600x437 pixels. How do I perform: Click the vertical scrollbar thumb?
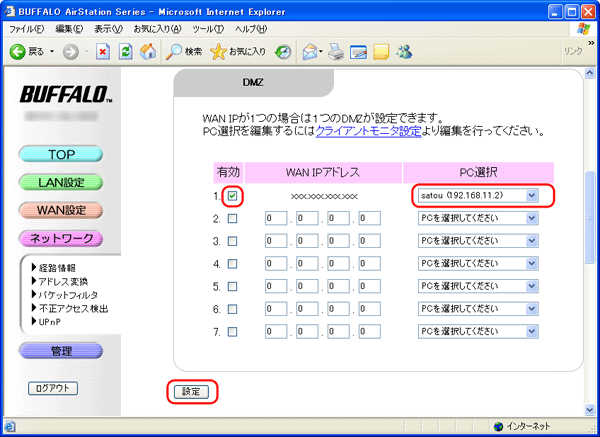click(590, 217)
